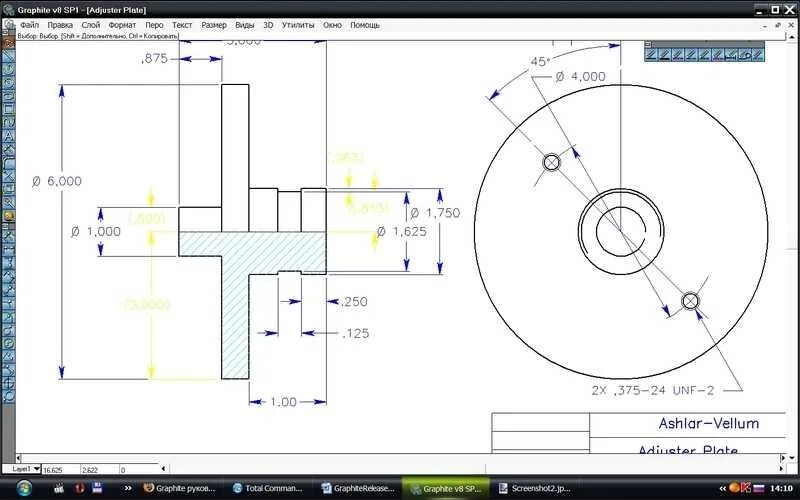Click the X coordinate field showing 16.625
Image resolution: width=800 pixels, height=500 pixels.
[x=60, y=469]
